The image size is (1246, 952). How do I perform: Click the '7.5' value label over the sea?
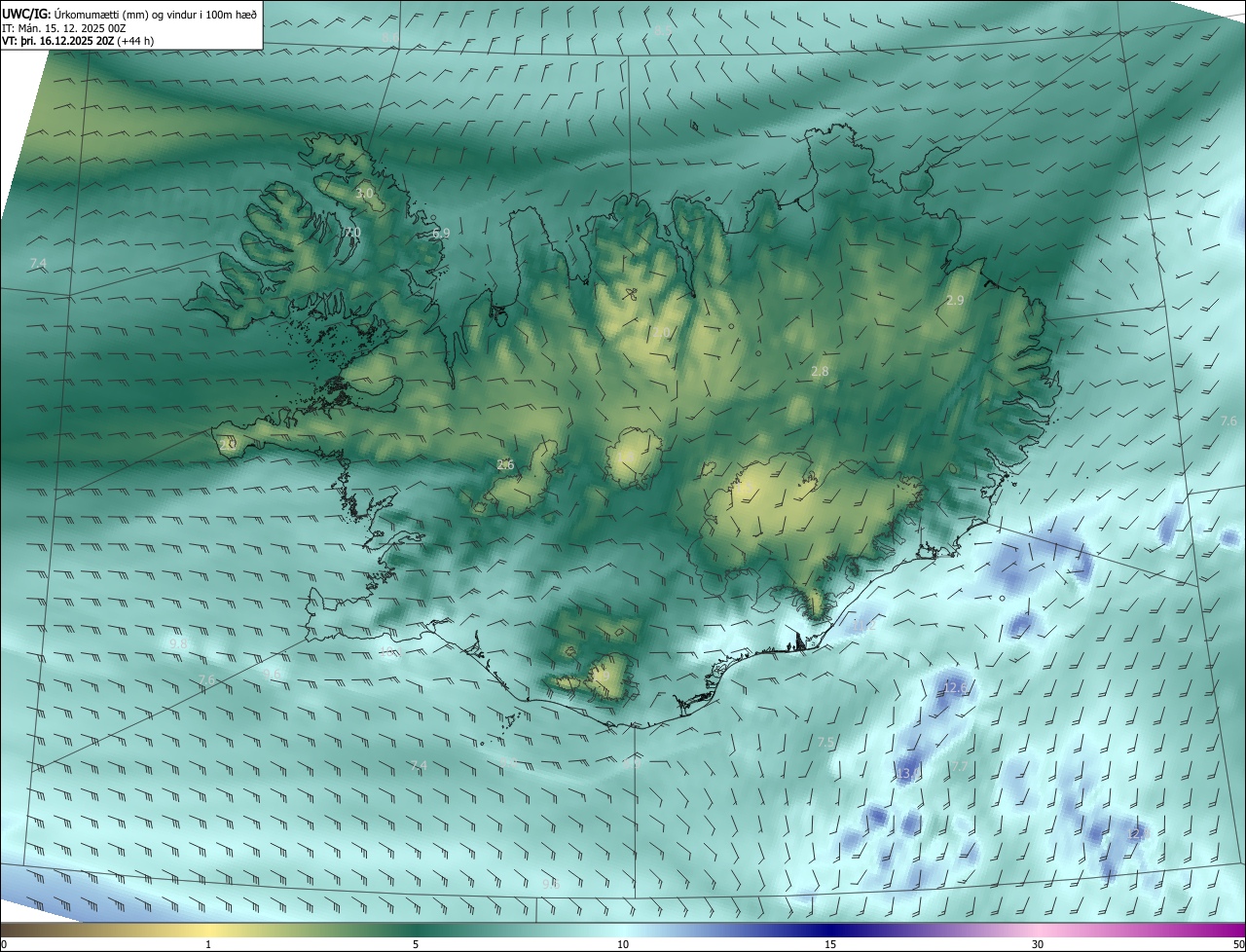[826, 743]
